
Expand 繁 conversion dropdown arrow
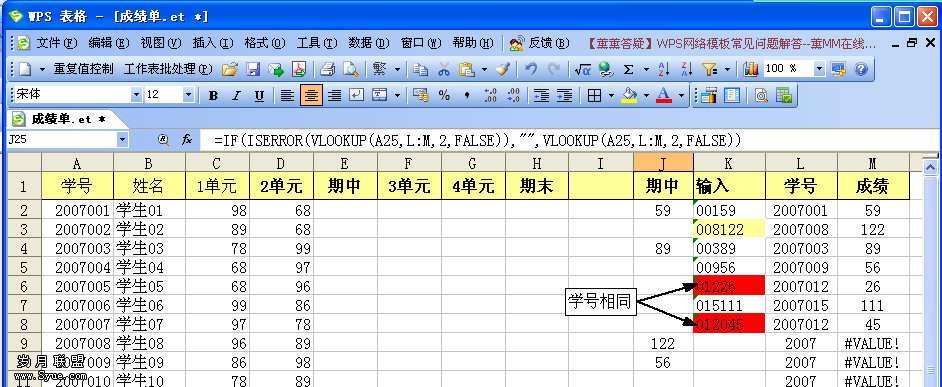click(x=397, y=69)
